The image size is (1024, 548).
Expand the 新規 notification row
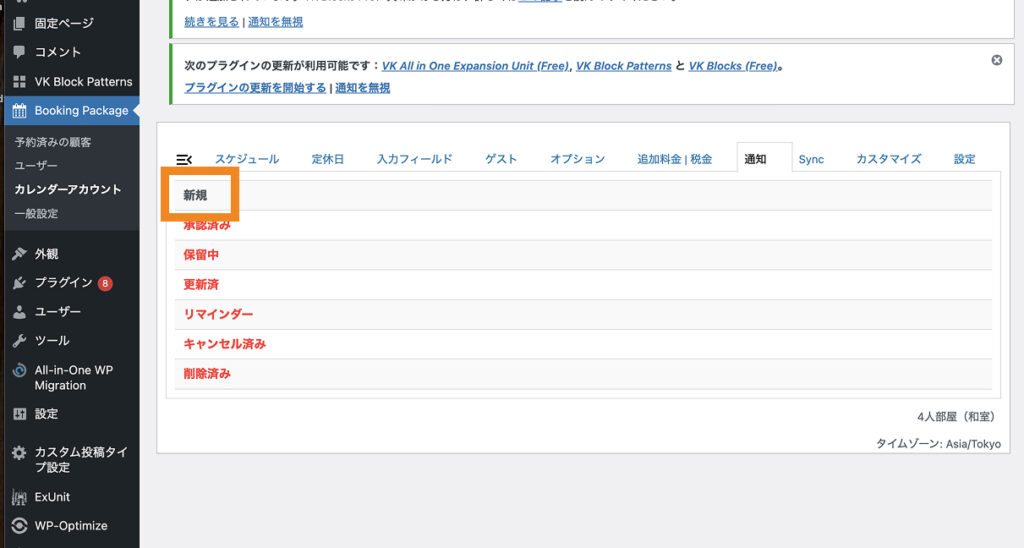point(195,196)
